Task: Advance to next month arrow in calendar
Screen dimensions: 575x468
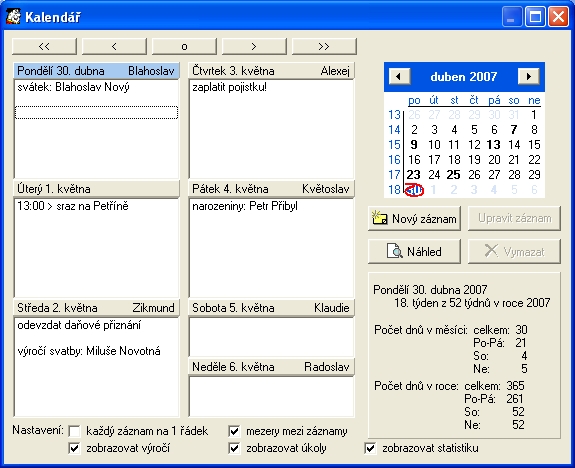Action: 528,76
